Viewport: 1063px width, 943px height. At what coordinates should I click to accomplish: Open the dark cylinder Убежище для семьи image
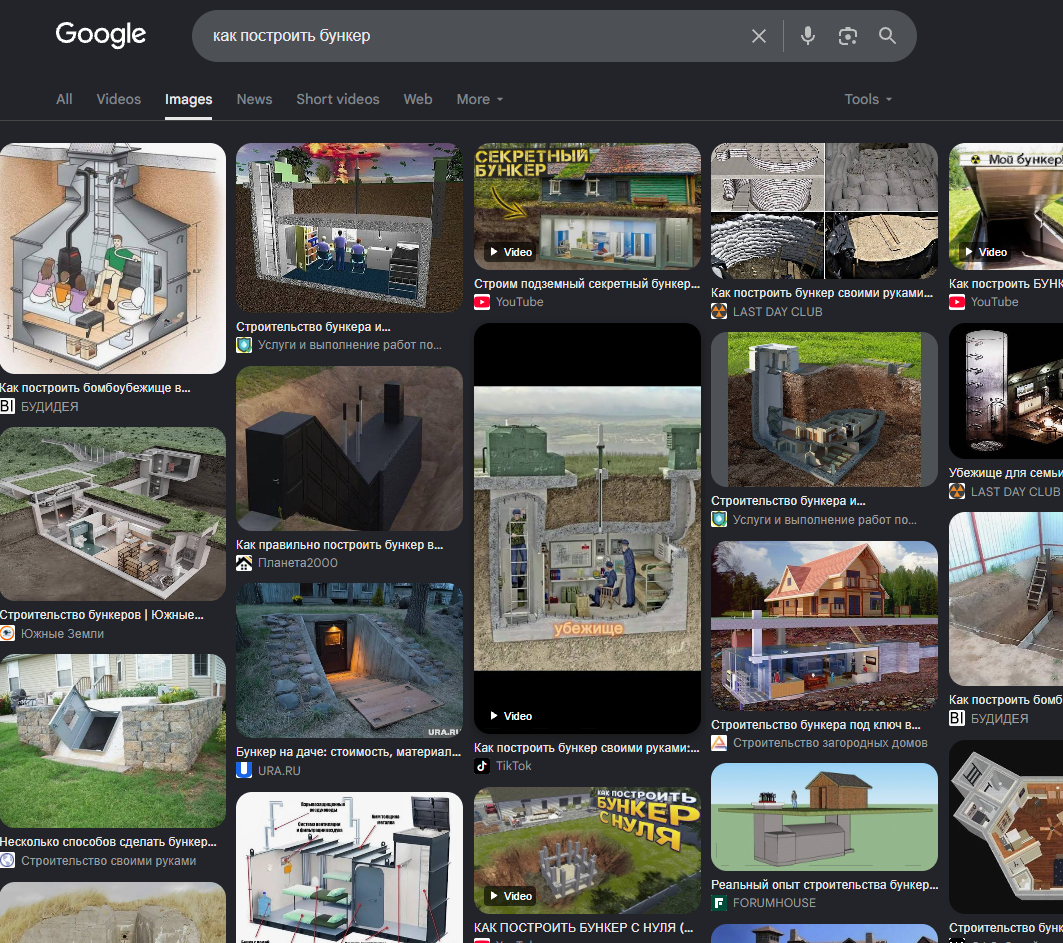1006,390
